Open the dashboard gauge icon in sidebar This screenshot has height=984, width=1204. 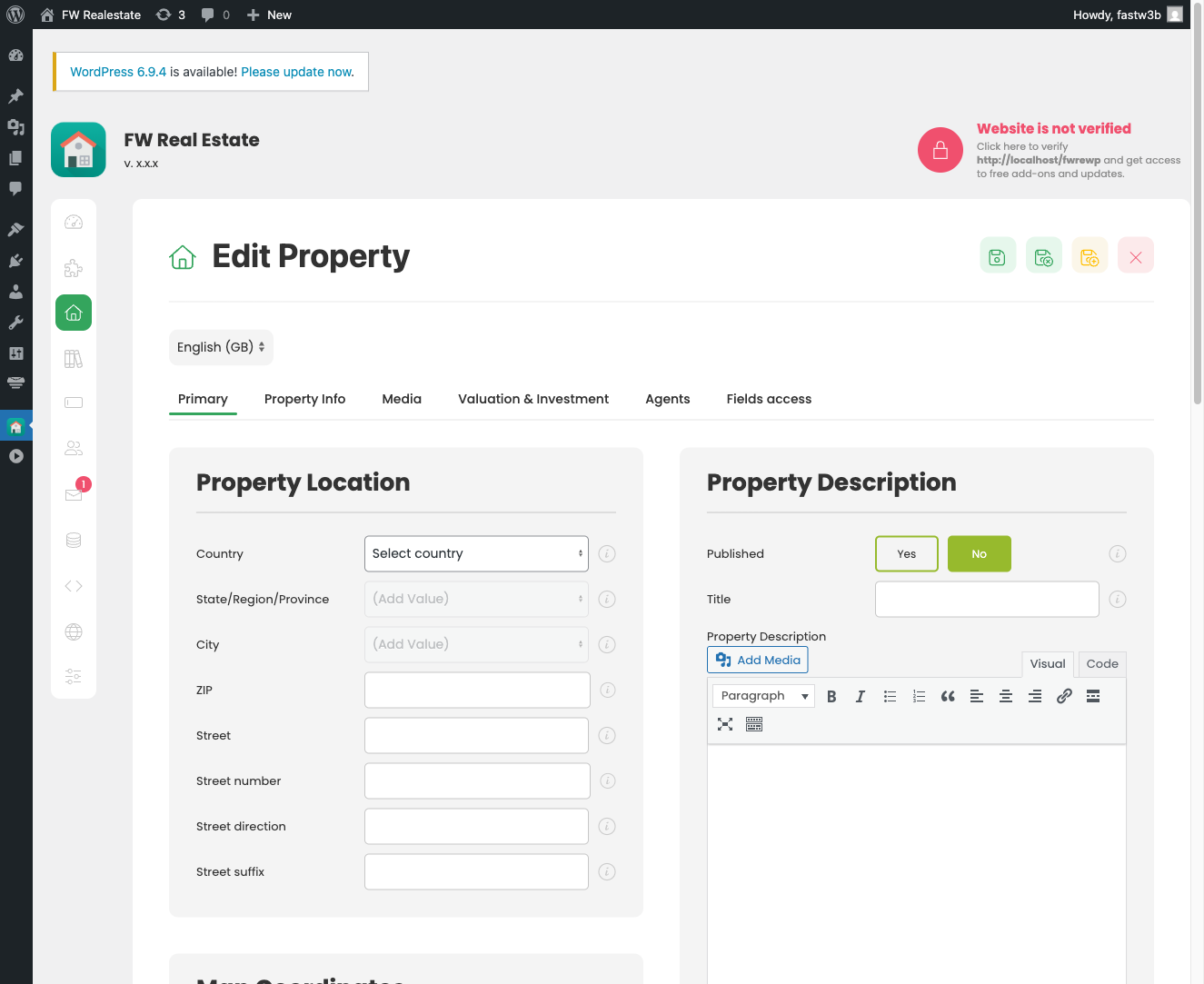74,221
